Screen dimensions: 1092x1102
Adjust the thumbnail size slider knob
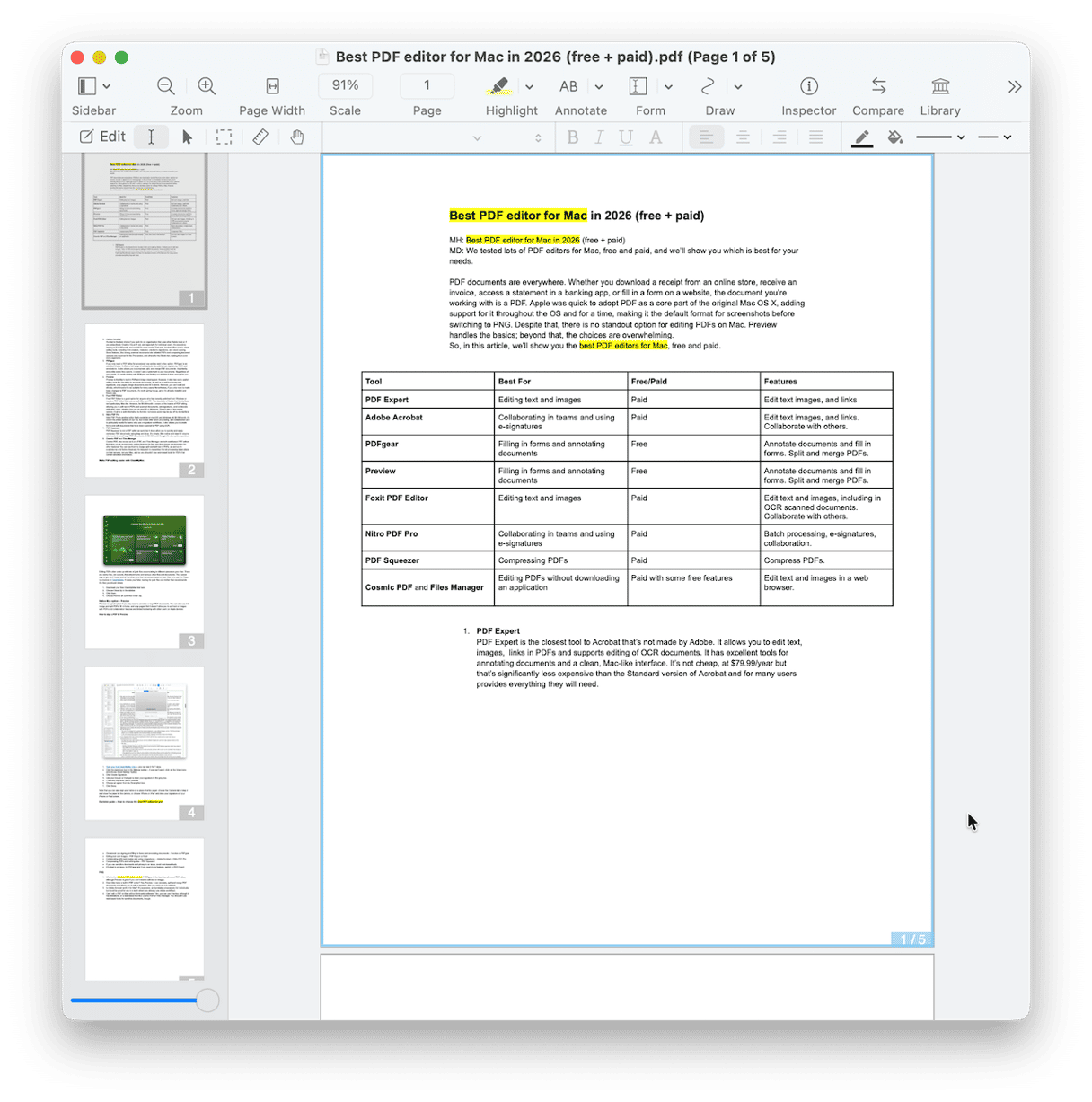click(x=207, y=1001)
